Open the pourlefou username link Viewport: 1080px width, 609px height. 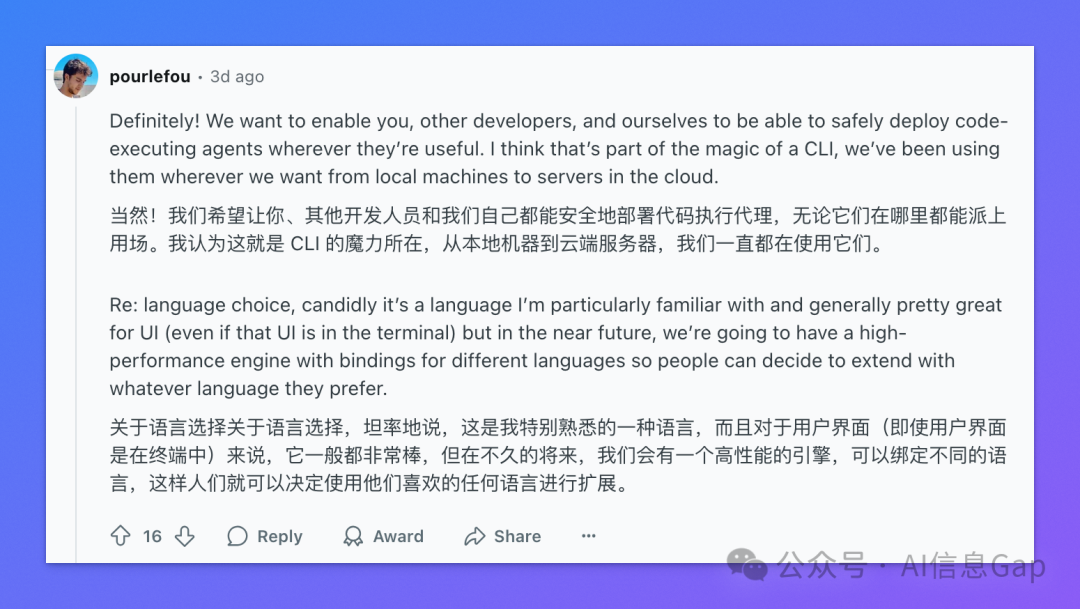(x=149, y=76)
